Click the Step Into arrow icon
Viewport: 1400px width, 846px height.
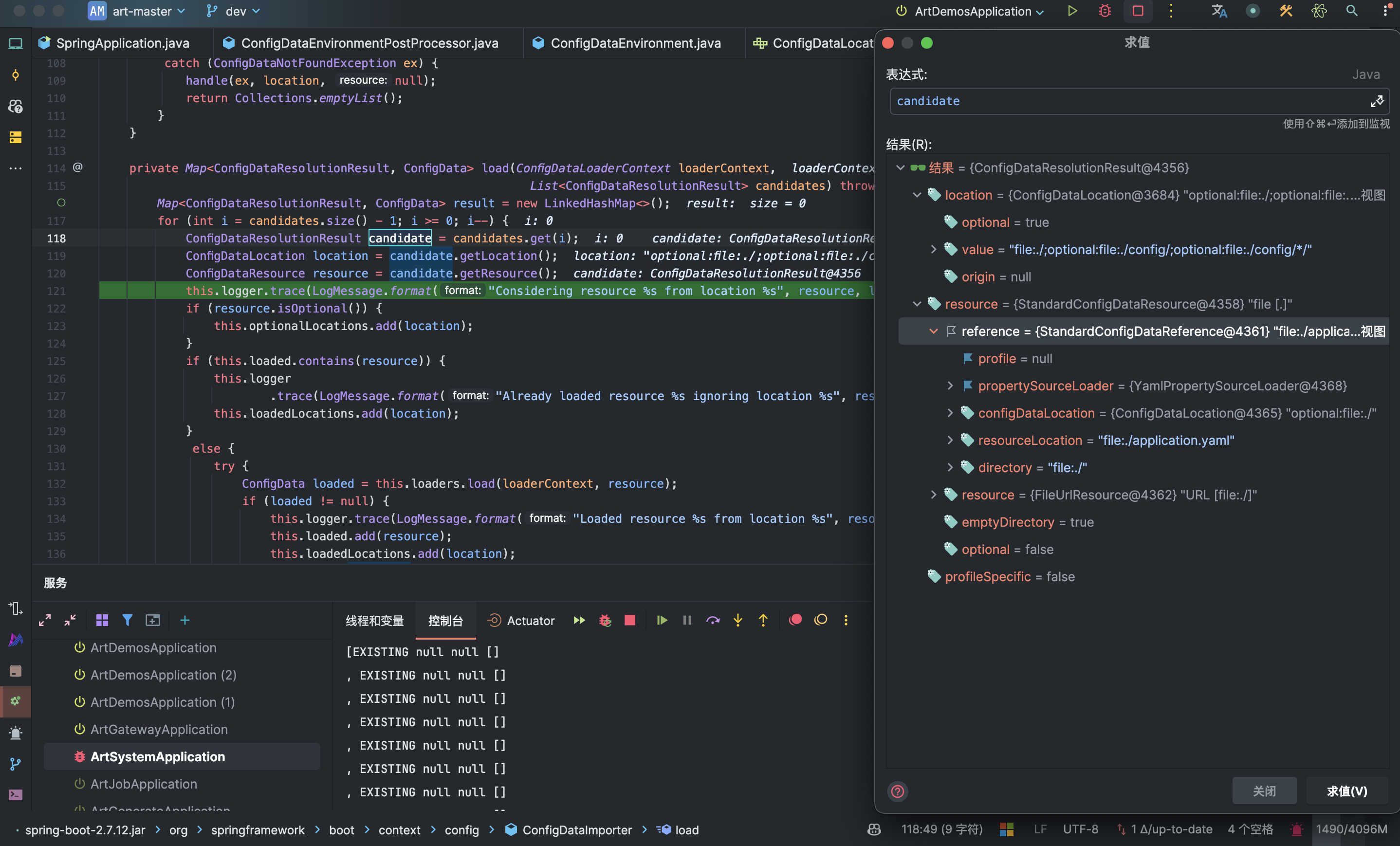pyautogui.click(x=737, y=620)
